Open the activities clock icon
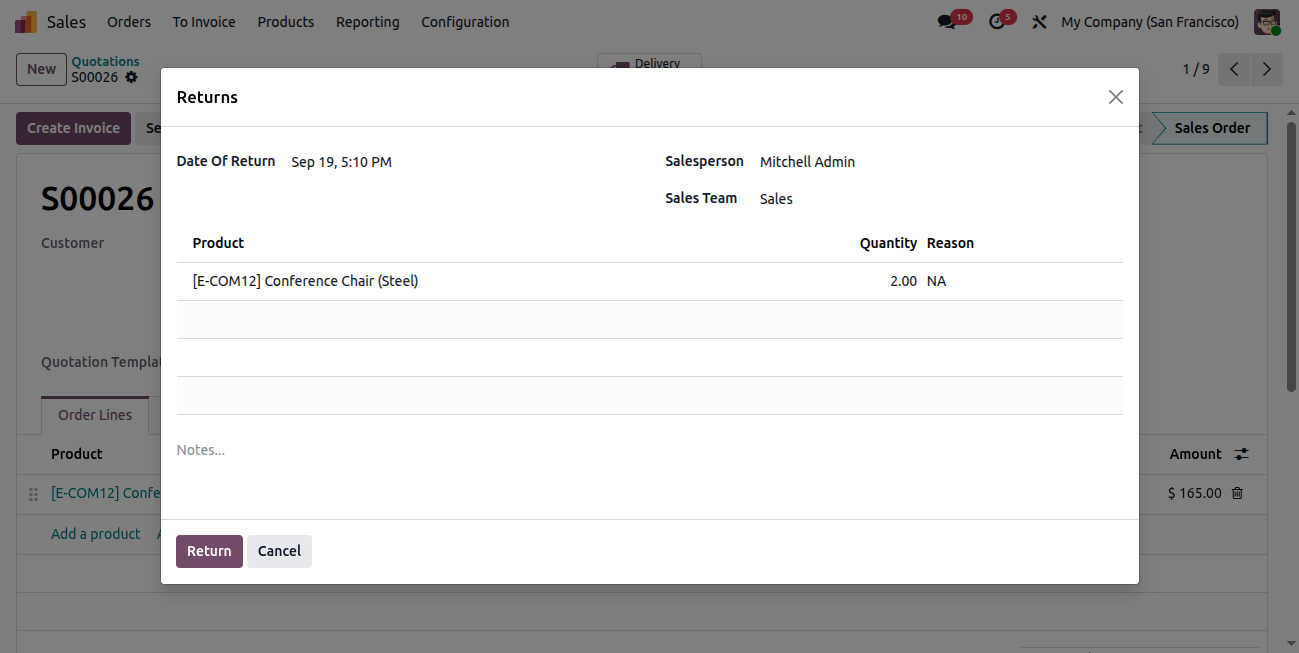Viewport: 1299px width, 653px height. pos(996,22)
